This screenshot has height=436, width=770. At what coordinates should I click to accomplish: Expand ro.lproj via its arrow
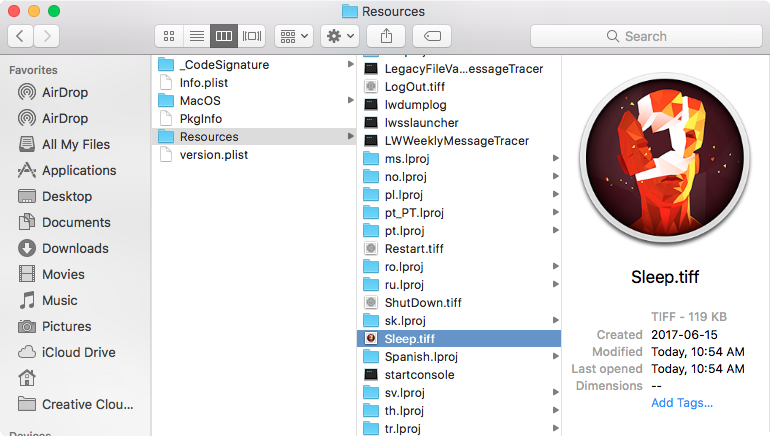[x=555, y=266]
